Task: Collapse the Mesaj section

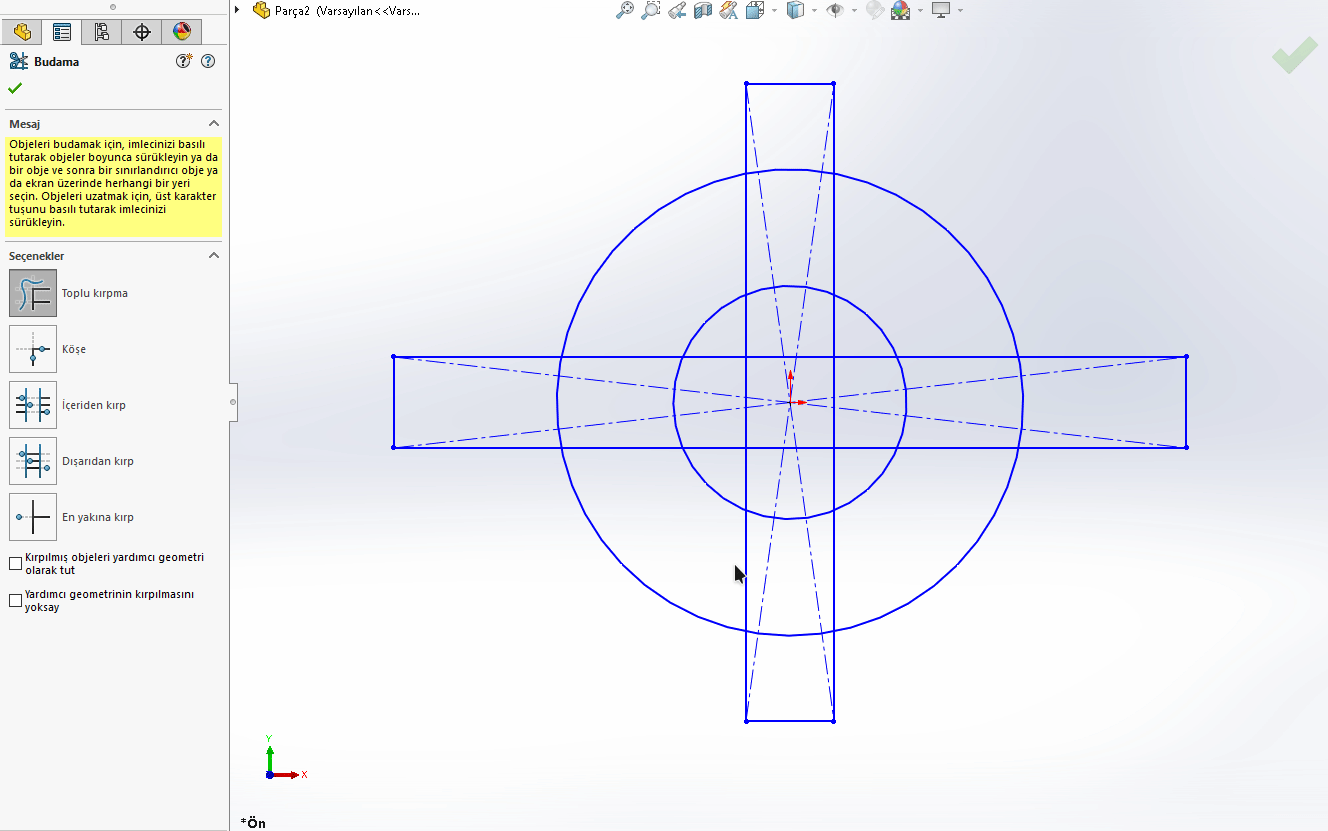Action: click(213, 123)
